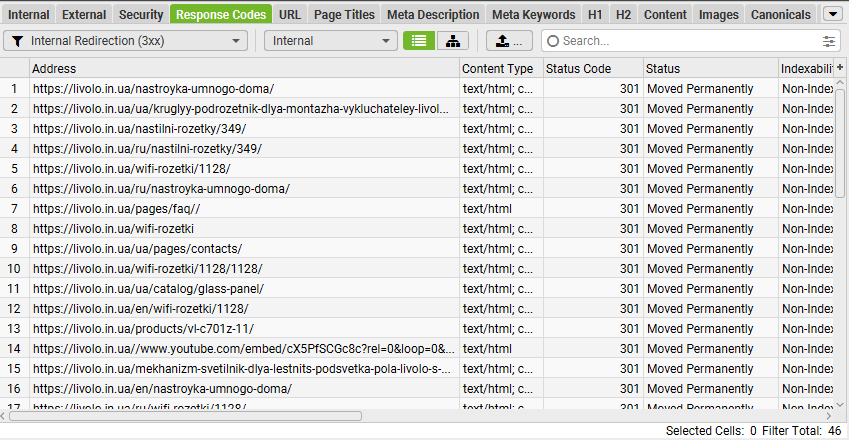Select the mekhanizm-svetilnik URL in row 15
The height and width of the screenshot is (440, 849).
tap(241, 369)
